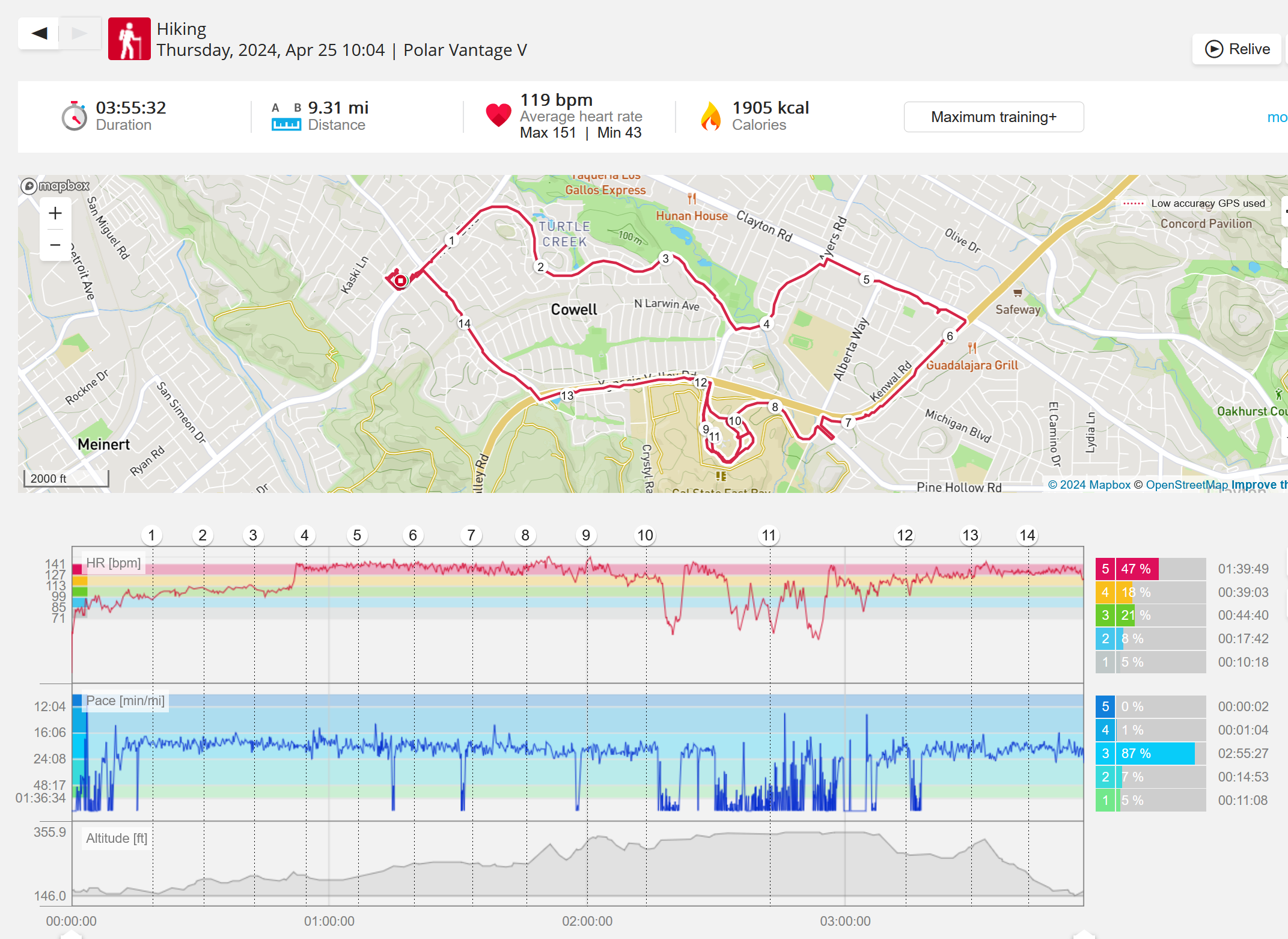Zoom out on the map
This screenshot has width=1288, height=939.
click(x=55, y=245)
